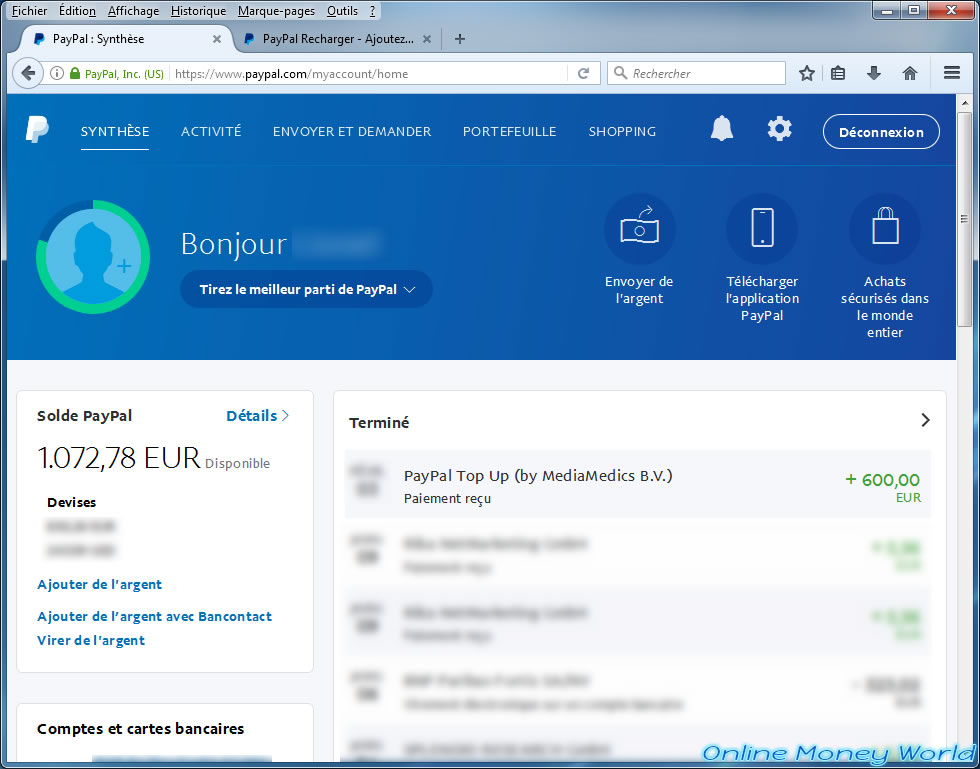Open PORTEFEUILLE page
The width and height of the screenshot is (980, 769).
509,131
